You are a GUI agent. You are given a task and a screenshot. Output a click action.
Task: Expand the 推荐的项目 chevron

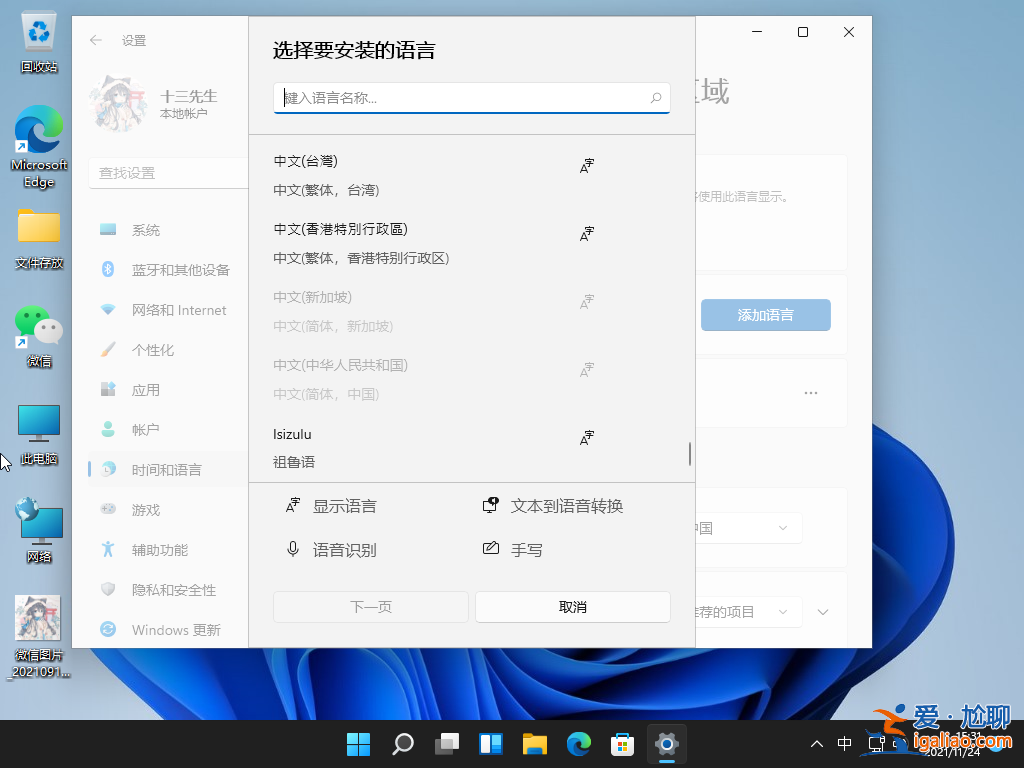(x=822, y=611)
